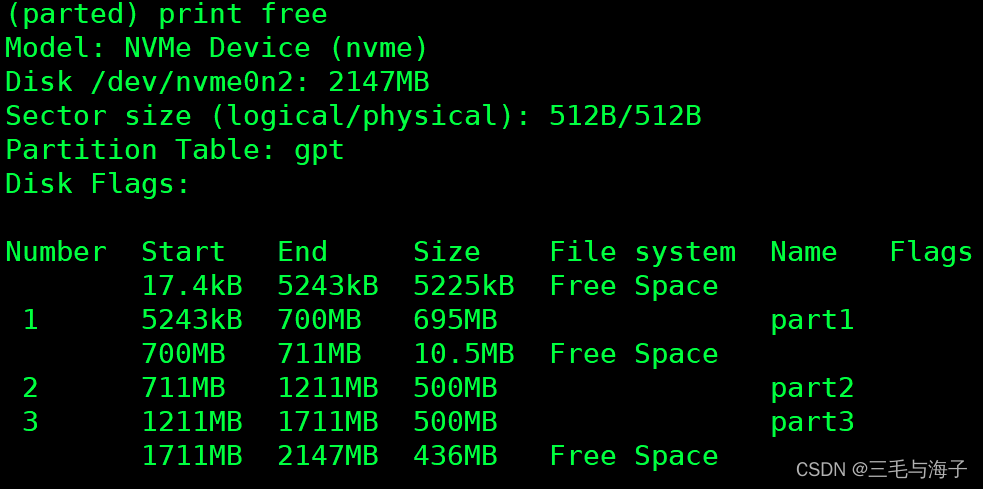Click the 'Disk Flags:' label

point(98,184)
